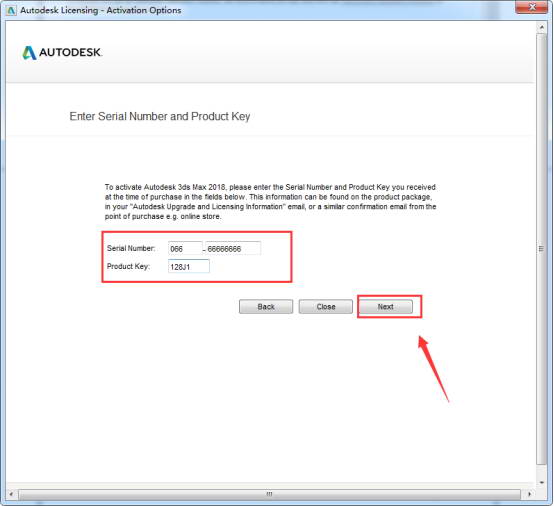Close the Activation Options window with X
The height and width of the screenshot is (506, 554).
pyautogui.click(x=532, y=7)
